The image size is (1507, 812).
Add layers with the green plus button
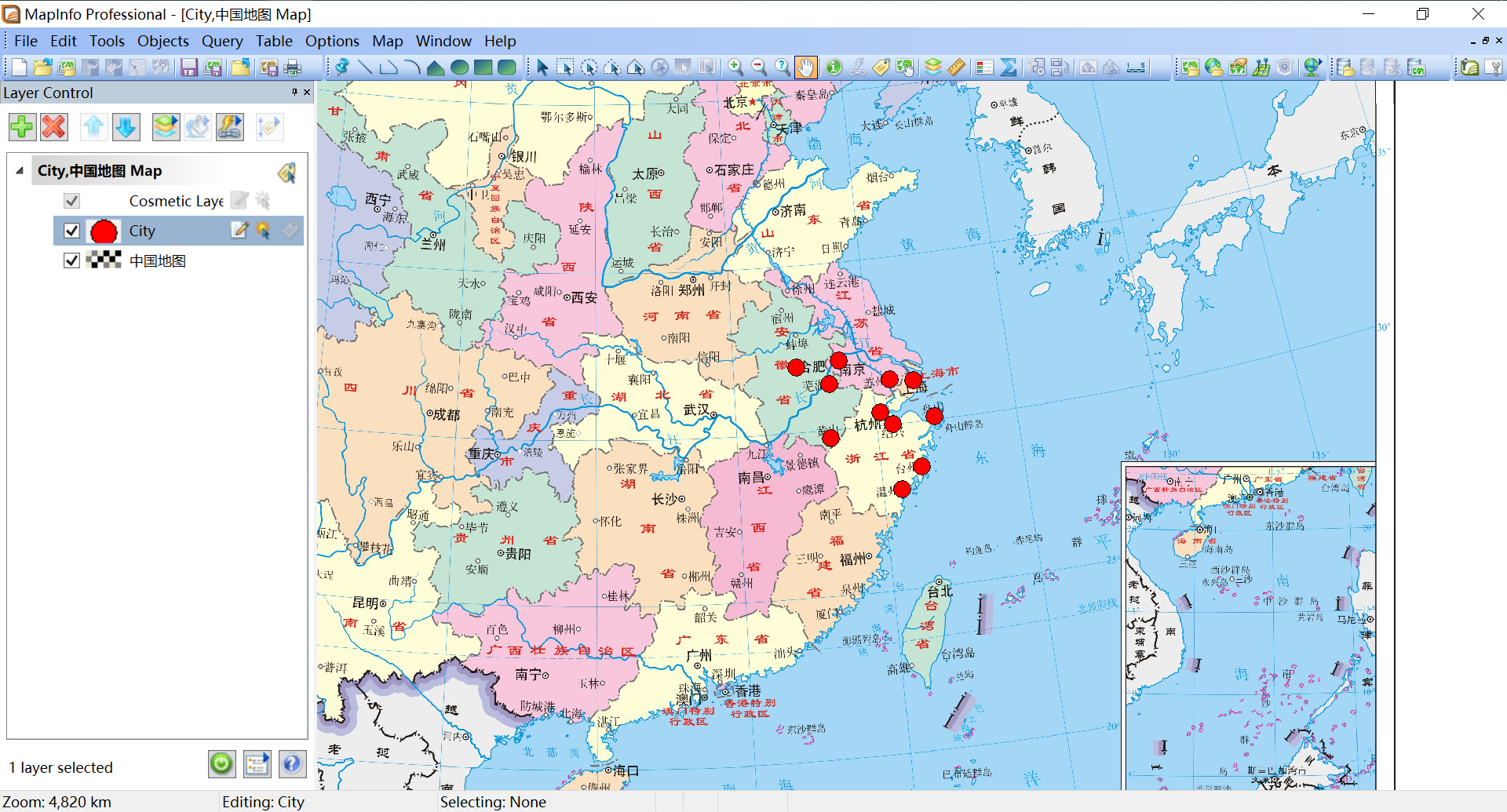22,127
